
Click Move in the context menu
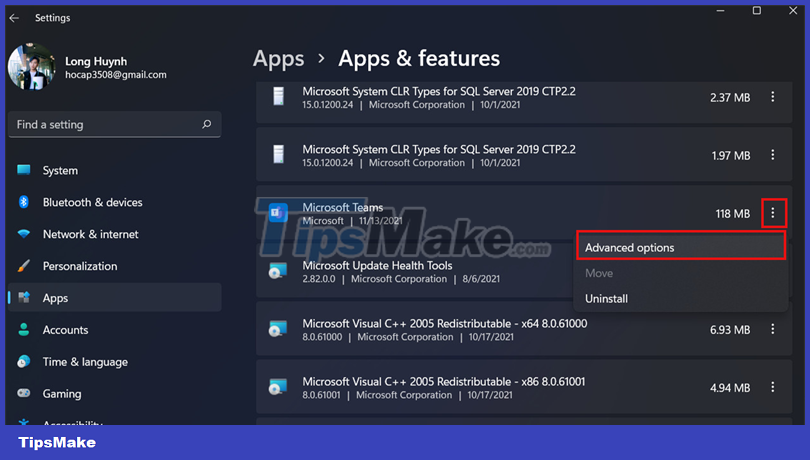click(681, 273)
